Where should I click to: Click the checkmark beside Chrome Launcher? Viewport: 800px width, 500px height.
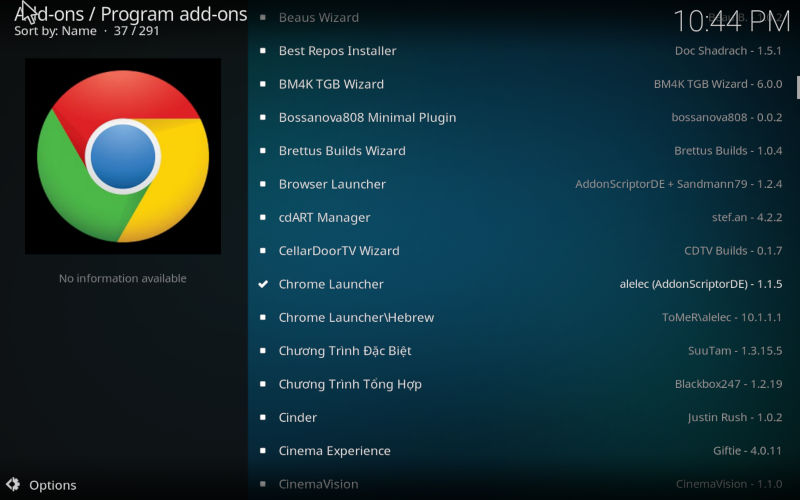point(263,284)
